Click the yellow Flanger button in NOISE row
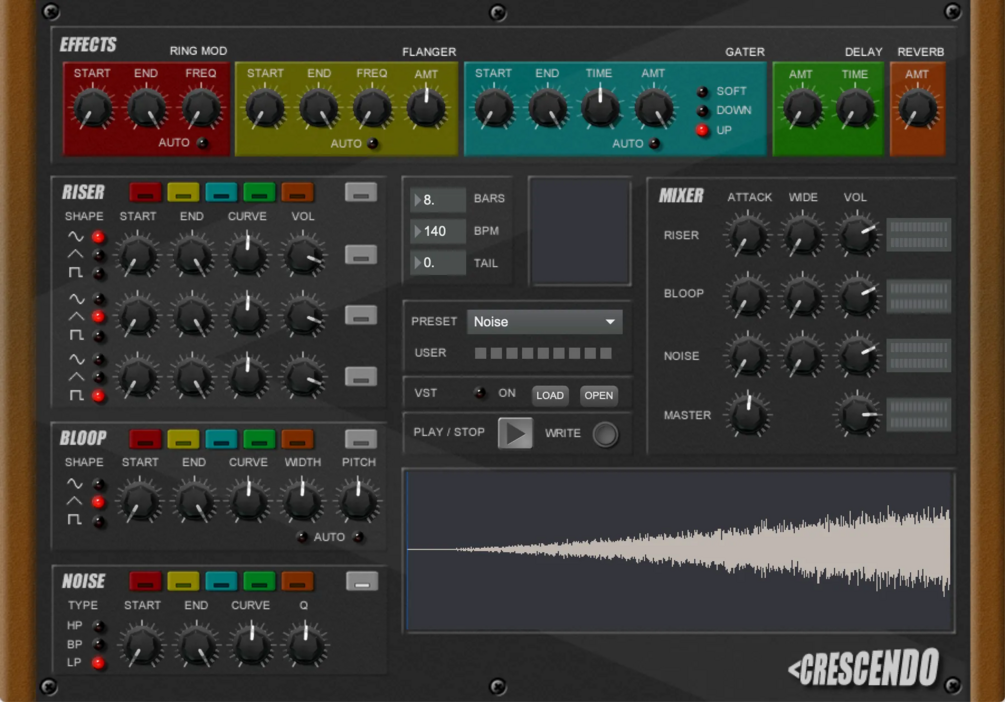Viewport: 1005px width, 702px height. pos(183,581)
